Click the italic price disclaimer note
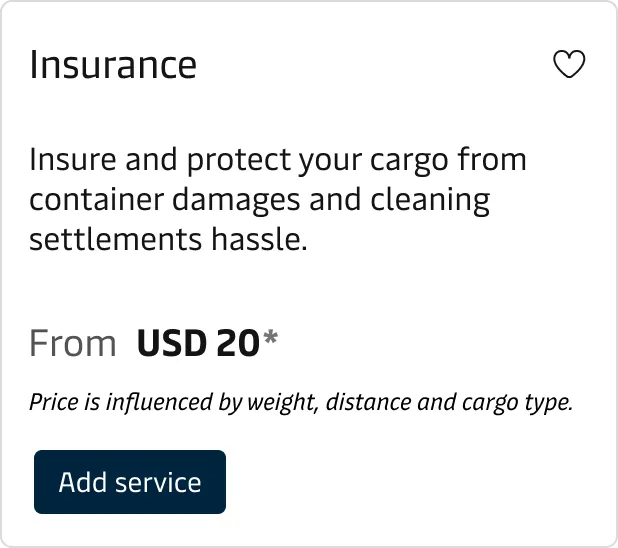 point(301,403)
